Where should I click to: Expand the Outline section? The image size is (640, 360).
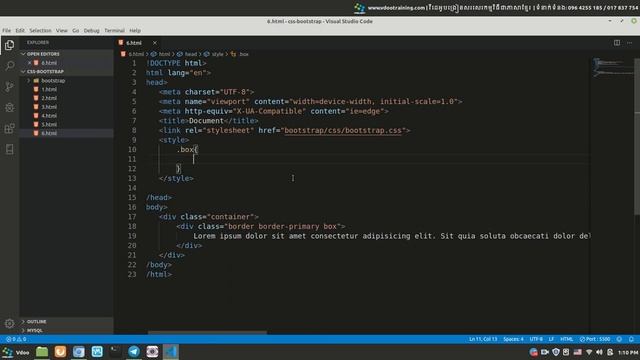tap(66, 322)
